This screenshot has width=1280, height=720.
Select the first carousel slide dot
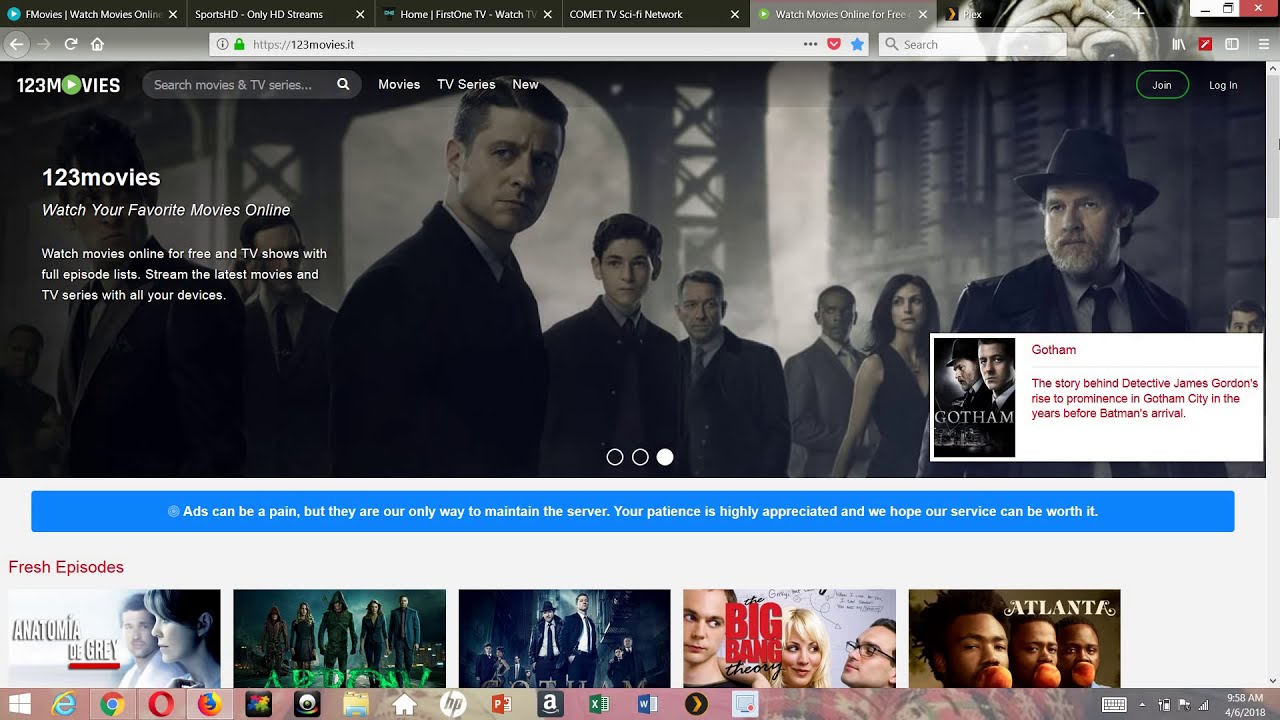pyautogui.click(x=615, y=457)
